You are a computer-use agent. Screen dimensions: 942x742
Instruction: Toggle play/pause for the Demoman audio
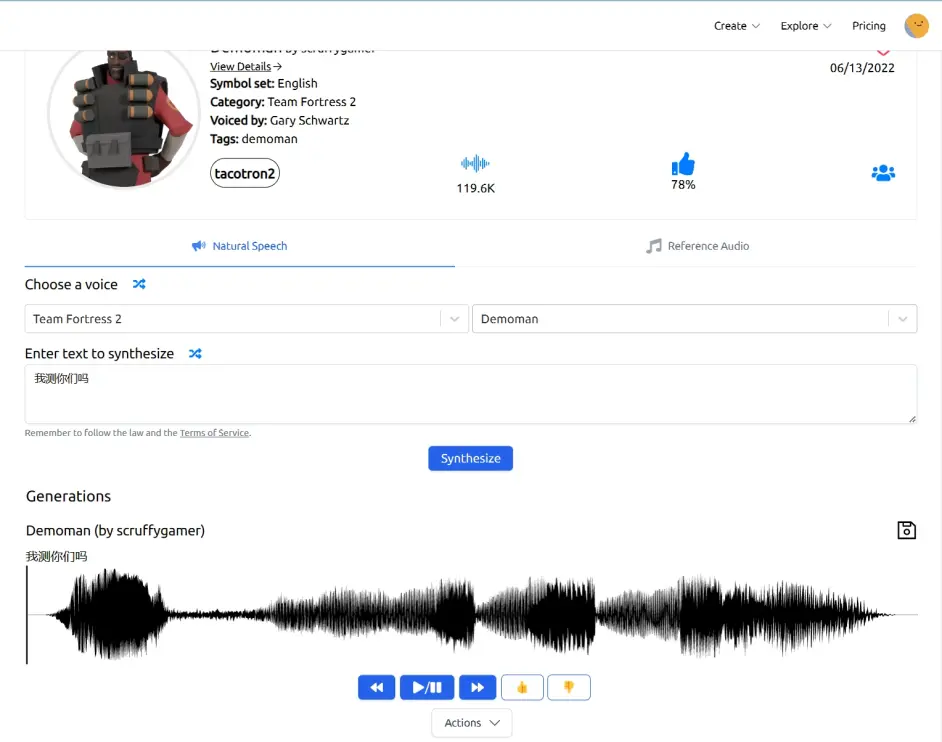(427, 688)
